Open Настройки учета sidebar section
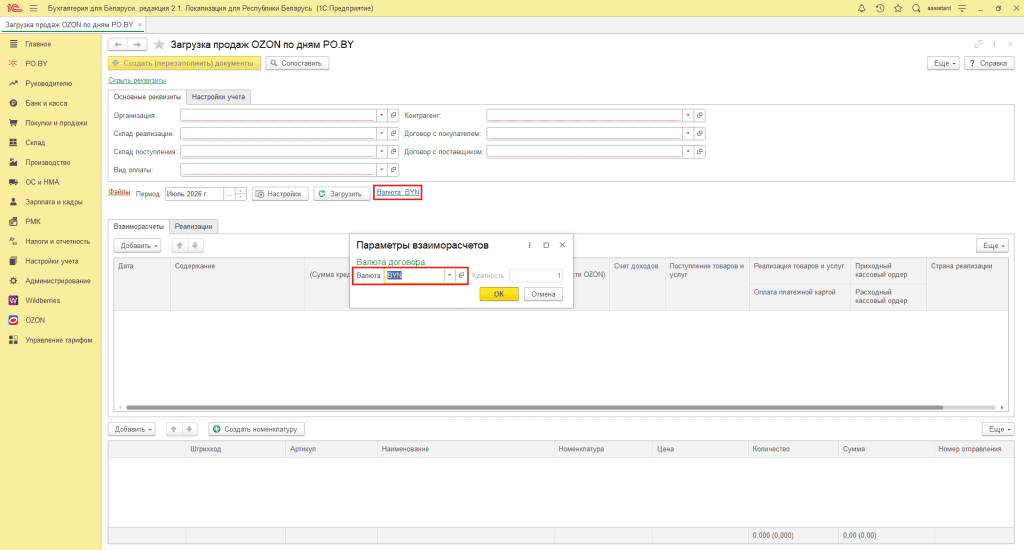The height and width of the screenshot is (550, 1024). point(51,261)
